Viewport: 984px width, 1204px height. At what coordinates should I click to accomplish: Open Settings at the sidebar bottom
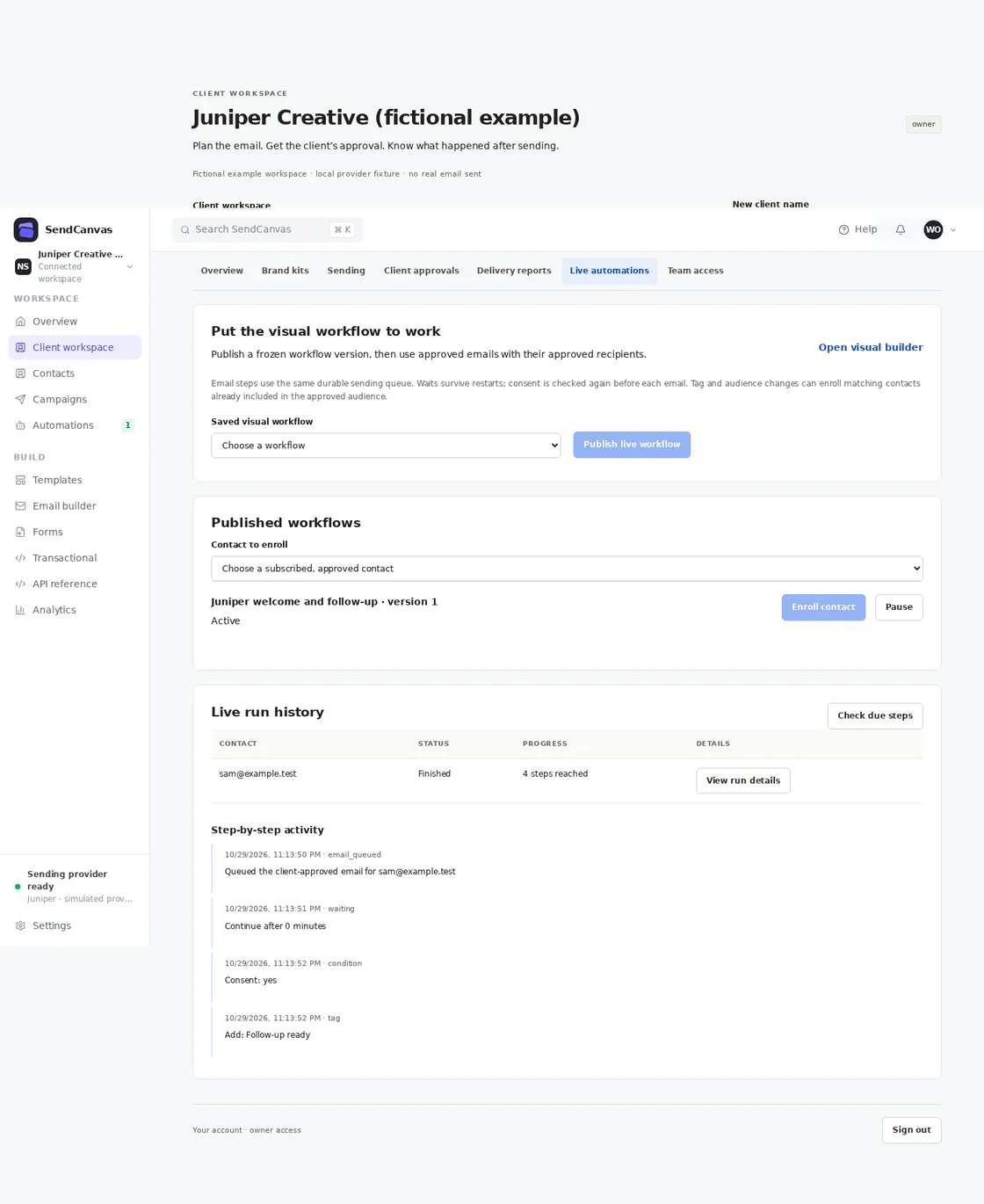(75, 925)
